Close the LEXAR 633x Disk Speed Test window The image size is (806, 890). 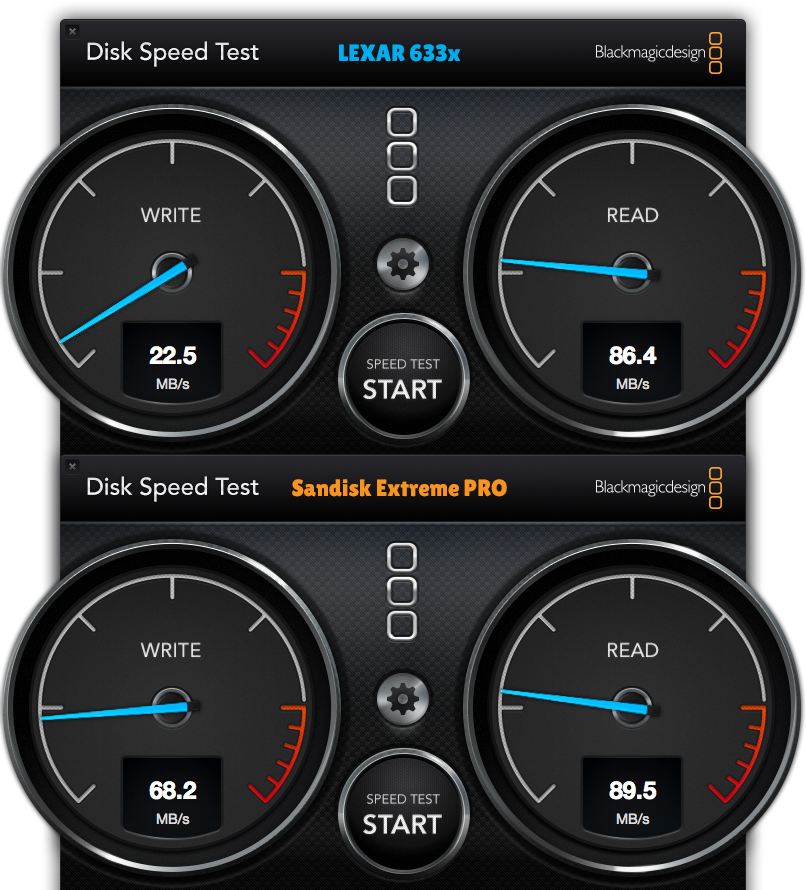(72, 31)
